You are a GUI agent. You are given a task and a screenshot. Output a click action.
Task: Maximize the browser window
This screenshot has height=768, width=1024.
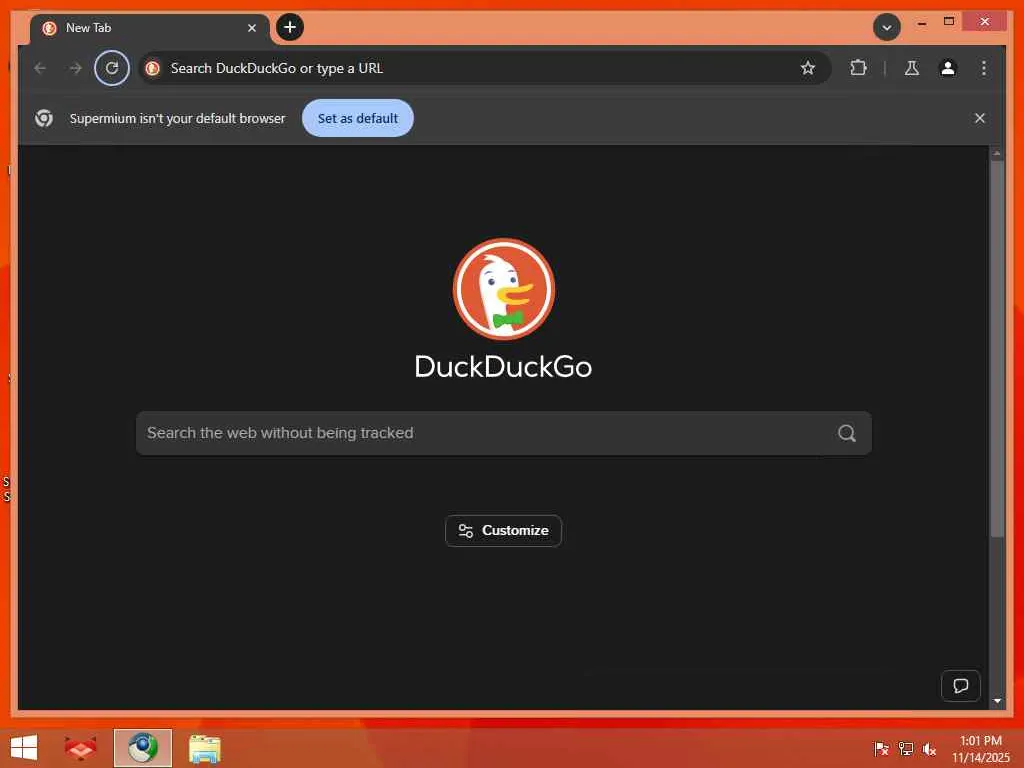[x=949, y=22]
